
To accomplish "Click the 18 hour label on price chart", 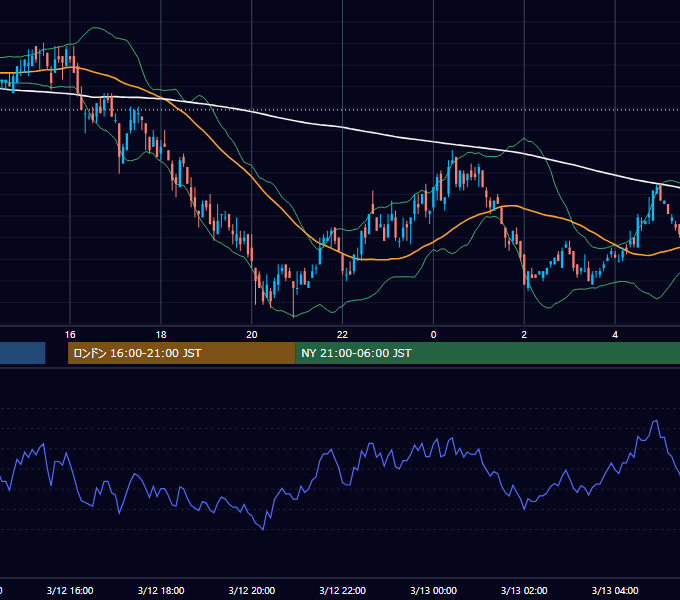I will [x=161, y=335].
